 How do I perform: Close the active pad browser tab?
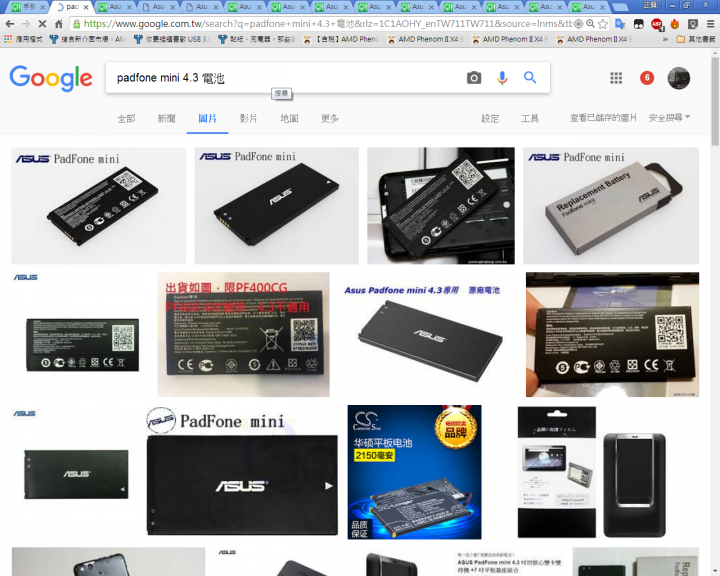coord(86,7)
